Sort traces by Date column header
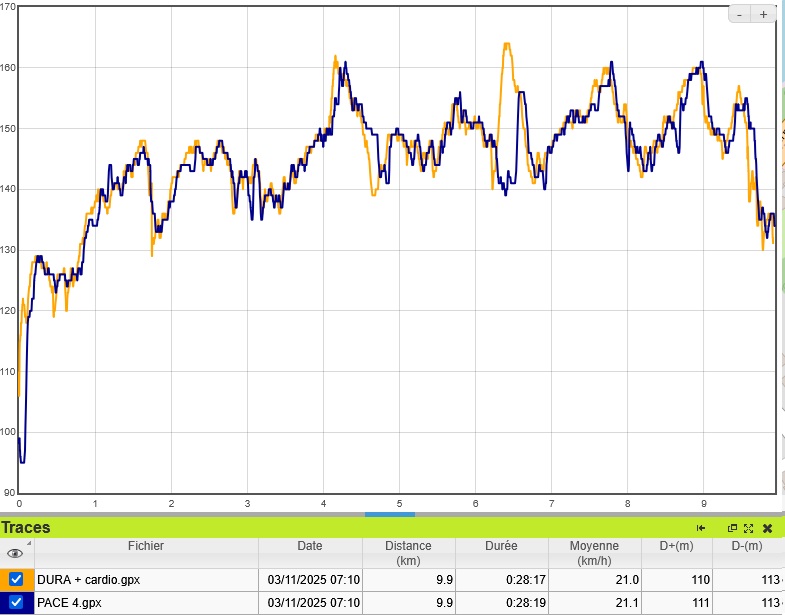 pos(309,546)
